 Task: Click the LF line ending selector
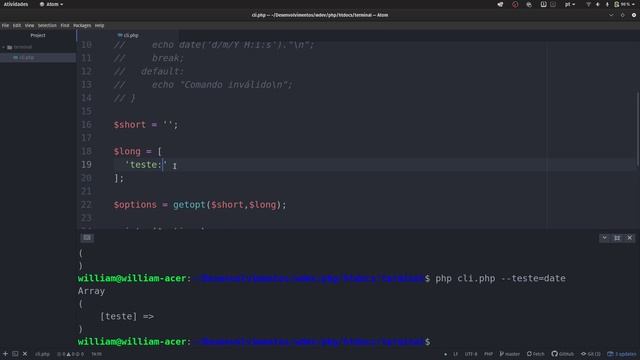[456, 354]
